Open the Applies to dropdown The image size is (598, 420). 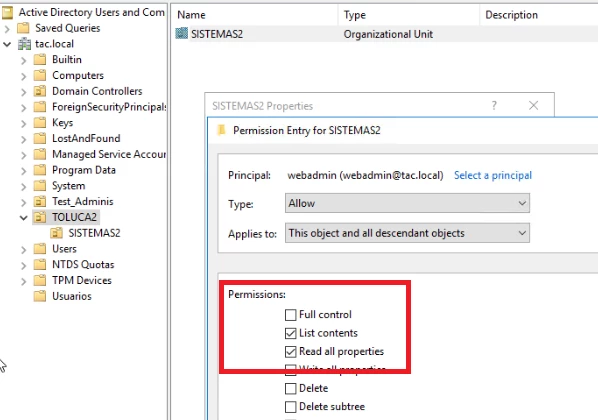(407, 233)
